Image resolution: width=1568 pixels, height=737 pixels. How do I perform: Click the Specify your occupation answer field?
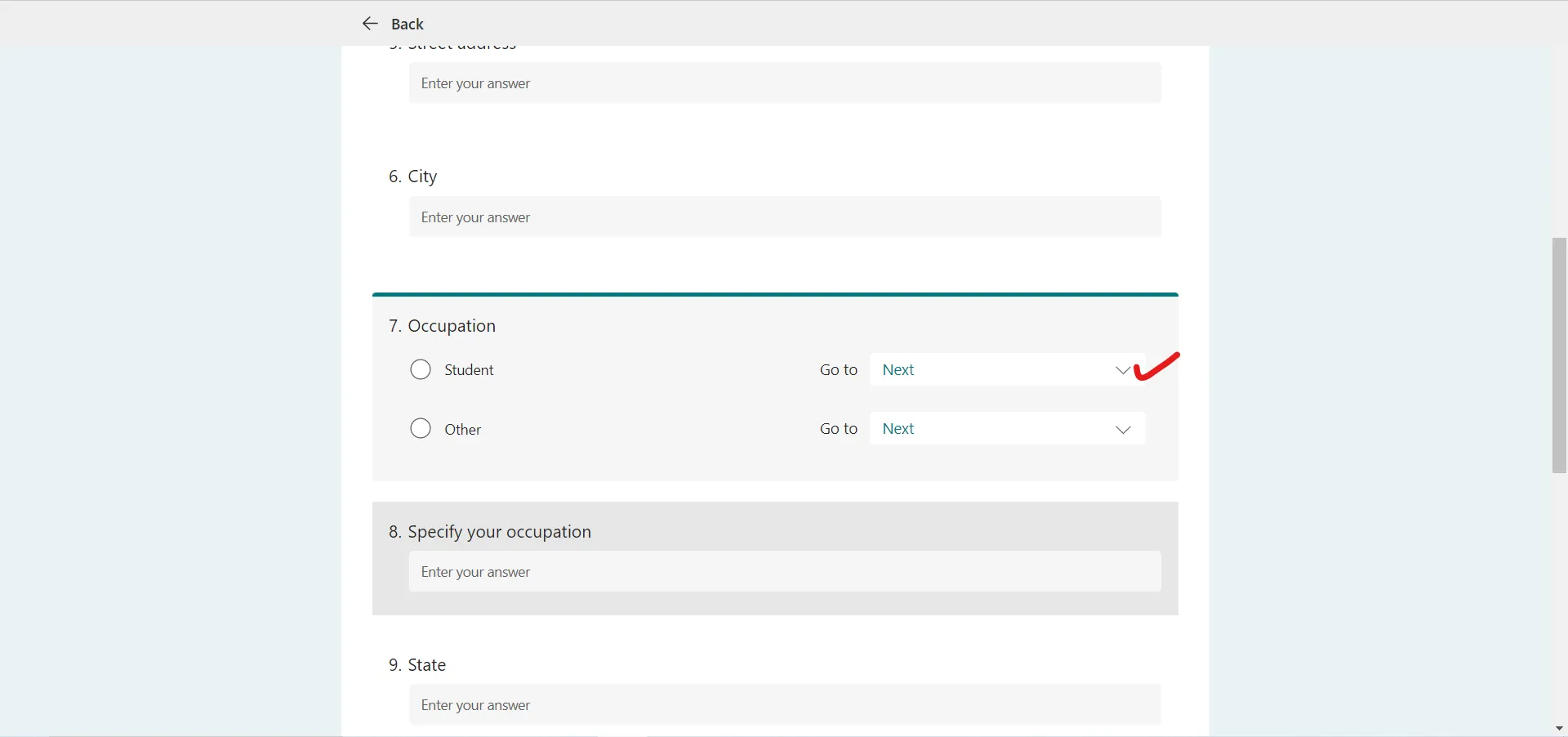point(784,572)
